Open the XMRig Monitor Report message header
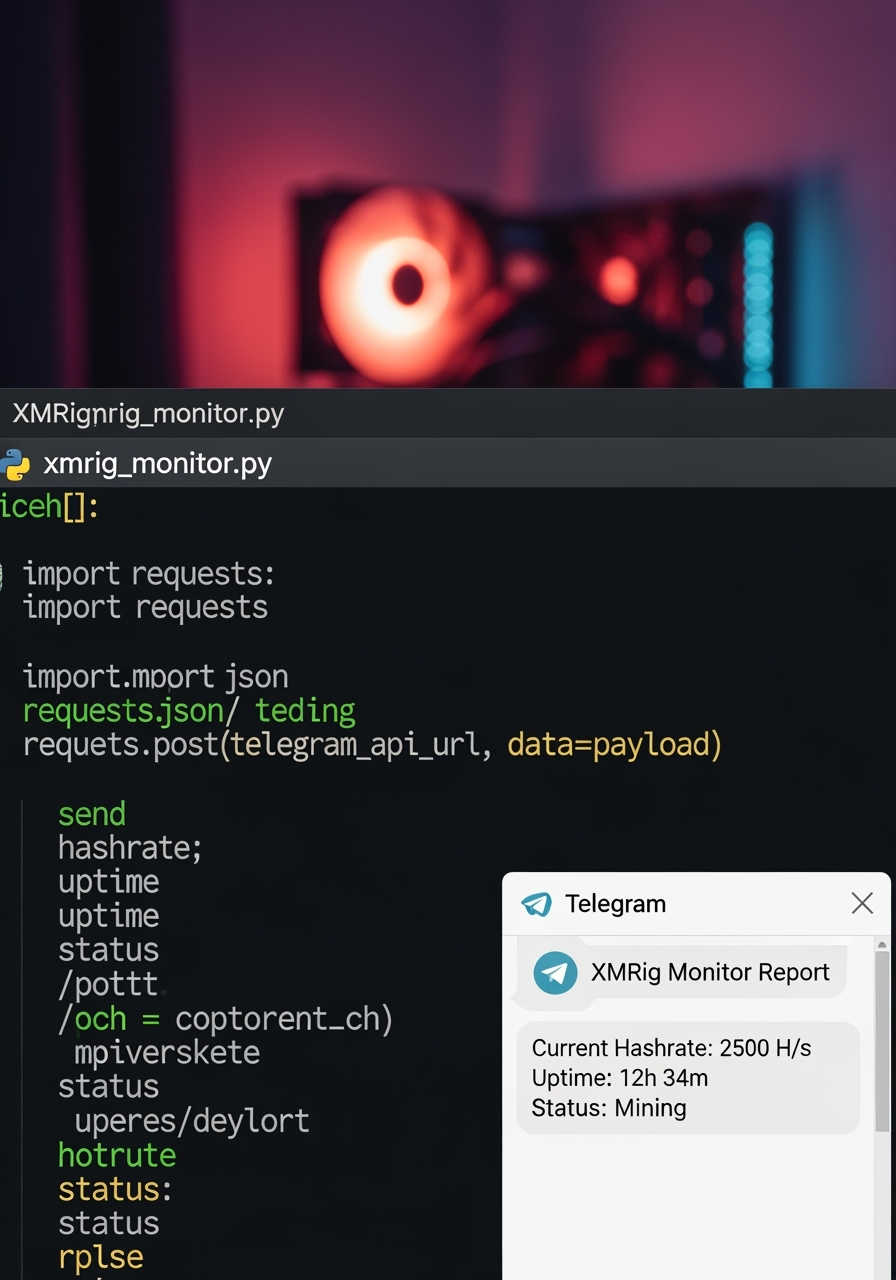The width and height of the screenshot is (896, 1280). click(x=710, y=973)
